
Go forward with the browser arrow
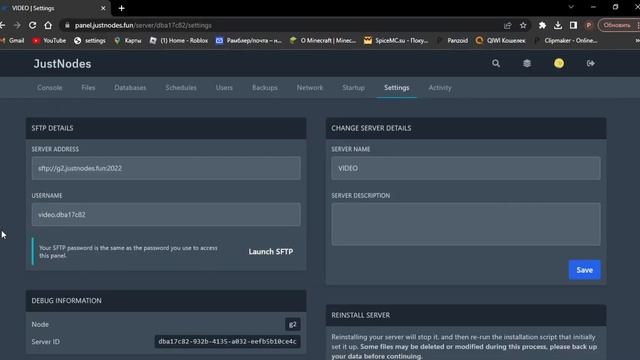click(x=17, y=25)
